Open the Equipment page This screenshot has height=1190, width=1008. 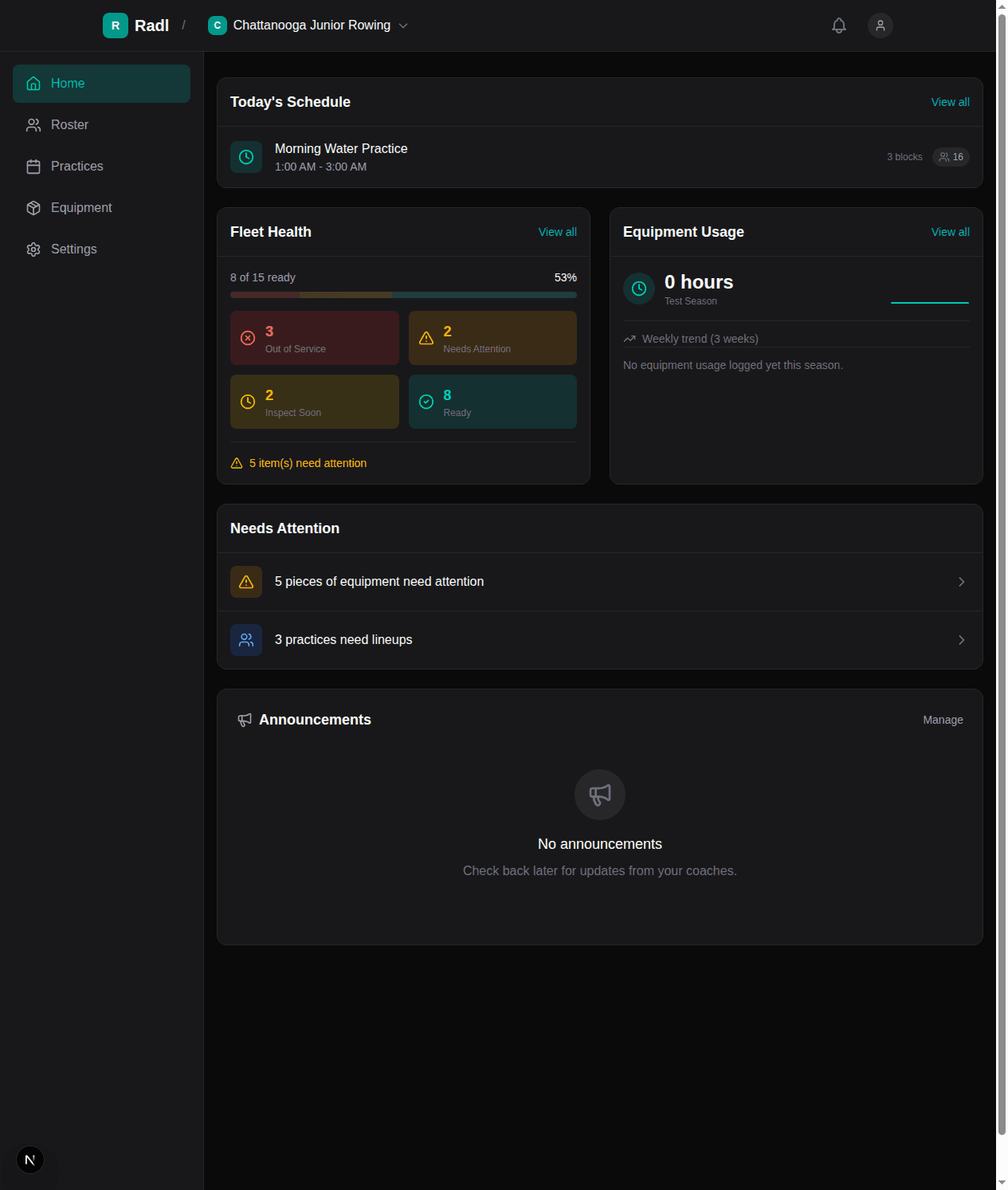point(101,208)
